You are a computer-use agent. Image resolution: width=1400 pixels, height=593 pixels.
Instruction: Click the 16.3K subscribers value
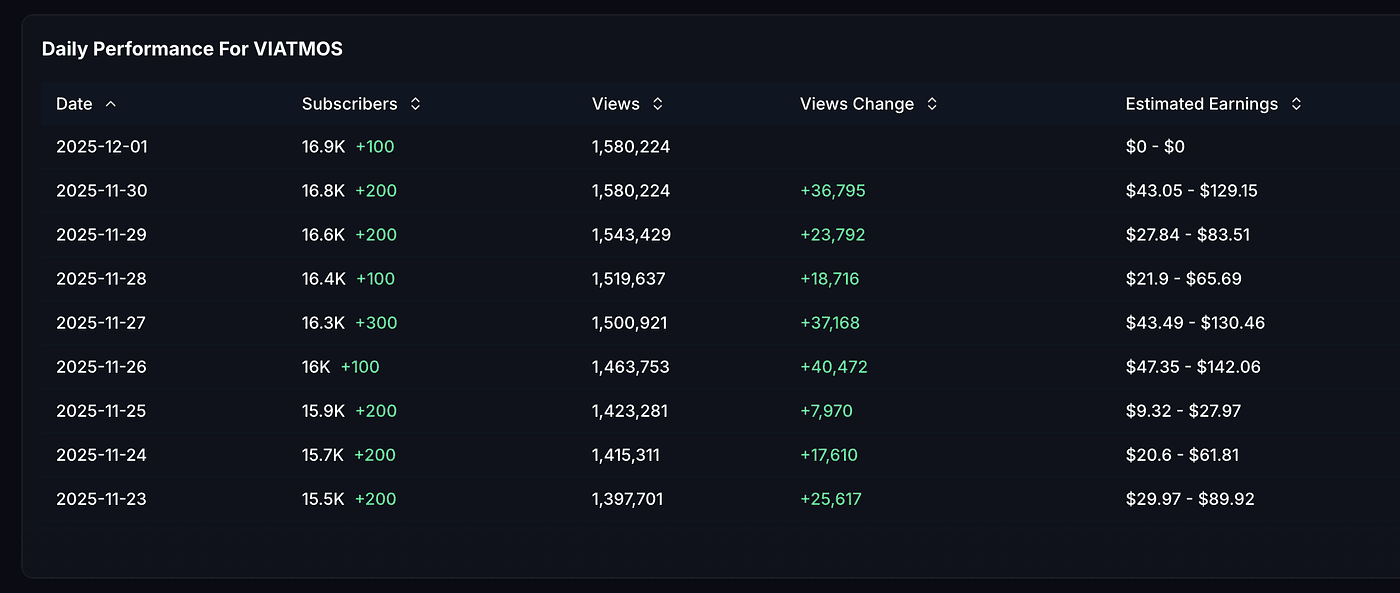click(323, 323)
